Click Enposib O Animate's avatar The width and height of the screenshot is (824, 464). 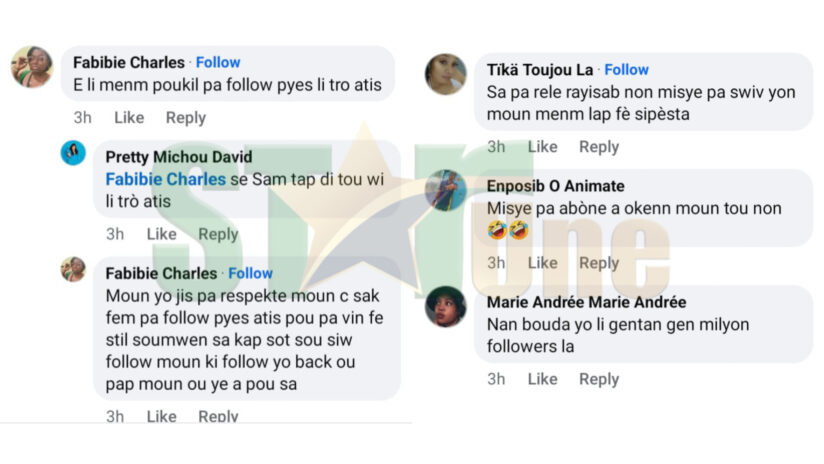(445, 190)
